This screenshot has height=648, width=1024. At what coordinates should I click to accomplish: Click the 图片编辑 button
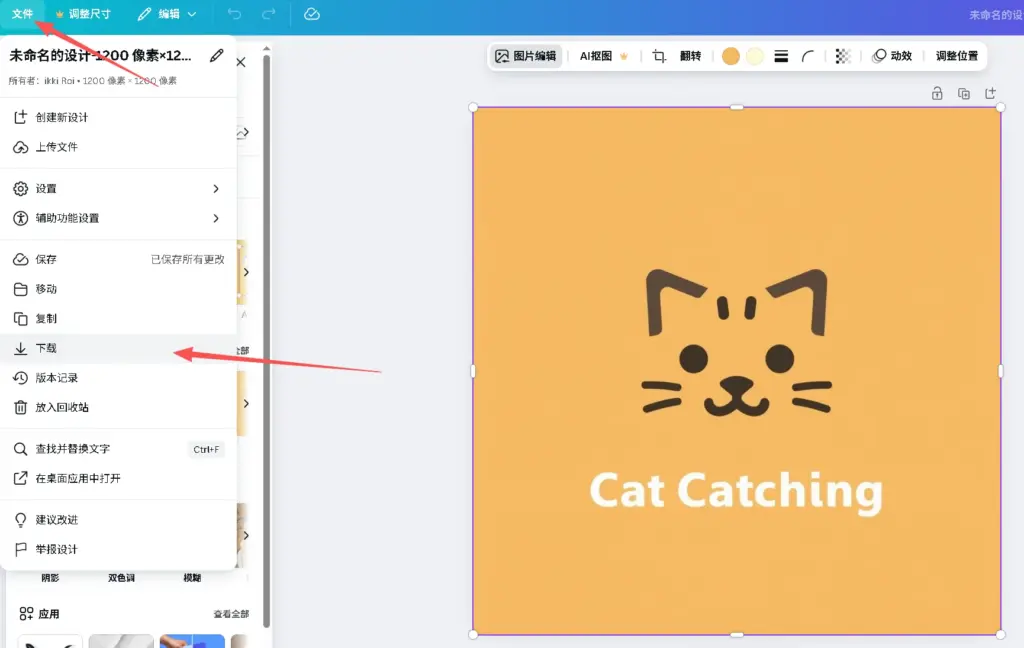coord(526,56)
